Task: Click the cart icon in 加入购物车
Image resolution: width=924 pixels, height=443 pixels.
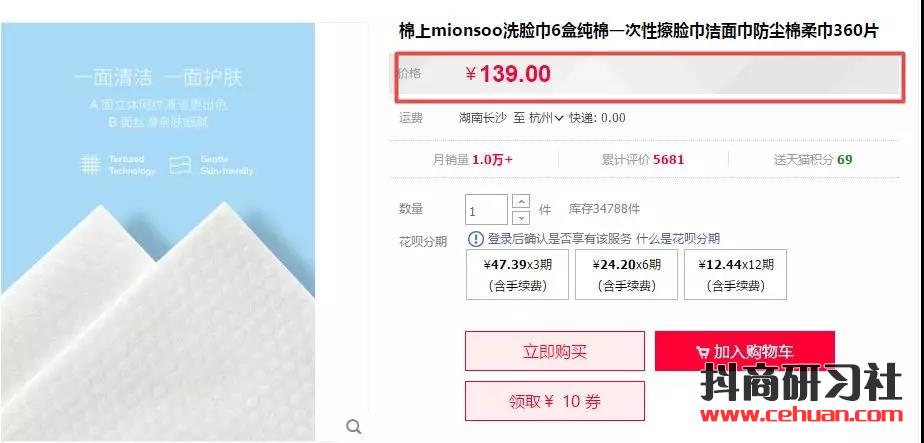Action: 702,352
